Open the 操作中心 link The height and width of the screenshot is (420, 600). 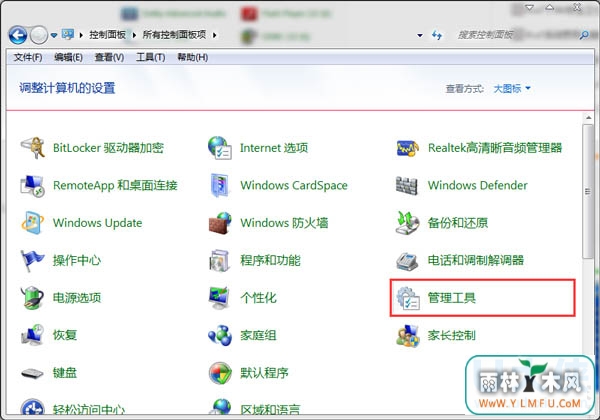click(x=77, y=260)
